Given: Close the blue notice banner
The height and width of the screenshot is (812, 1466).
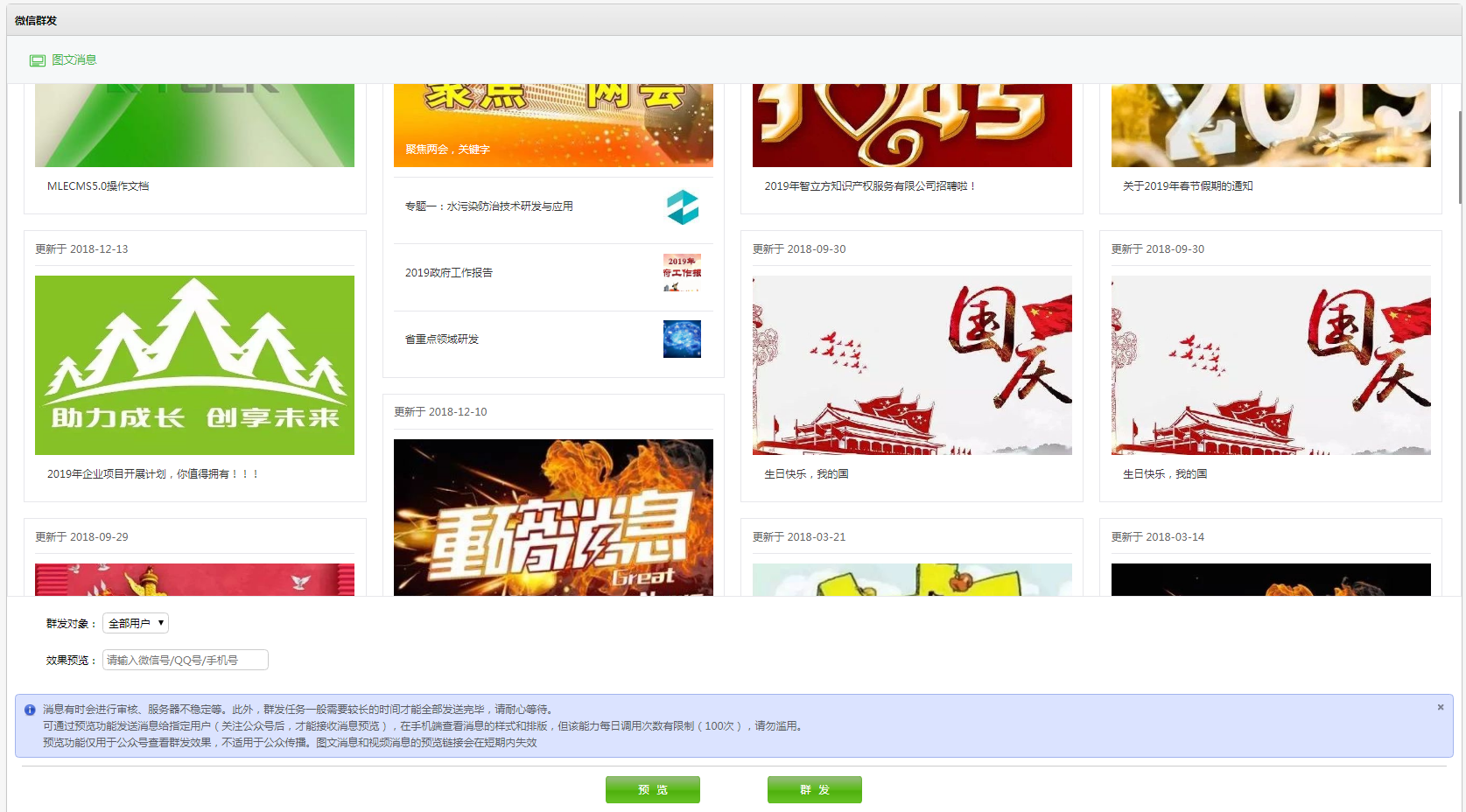Looking at the screenshot, I should pyautogui.click(x=1440, y=707).
